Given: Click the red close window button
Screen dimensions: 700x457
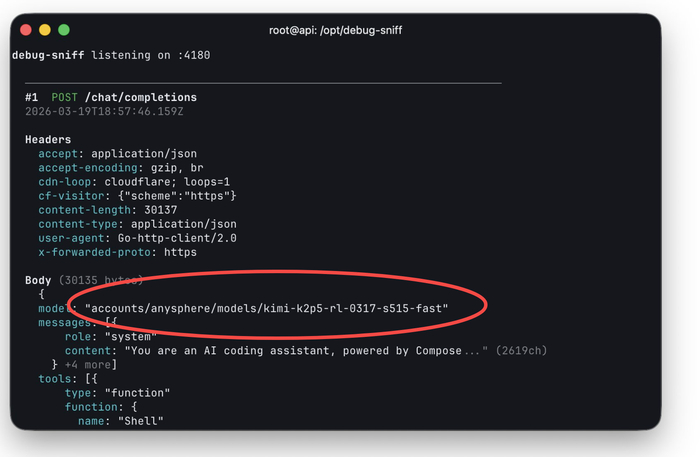Looking at the screenshot, I should click(x=26, y=30).
